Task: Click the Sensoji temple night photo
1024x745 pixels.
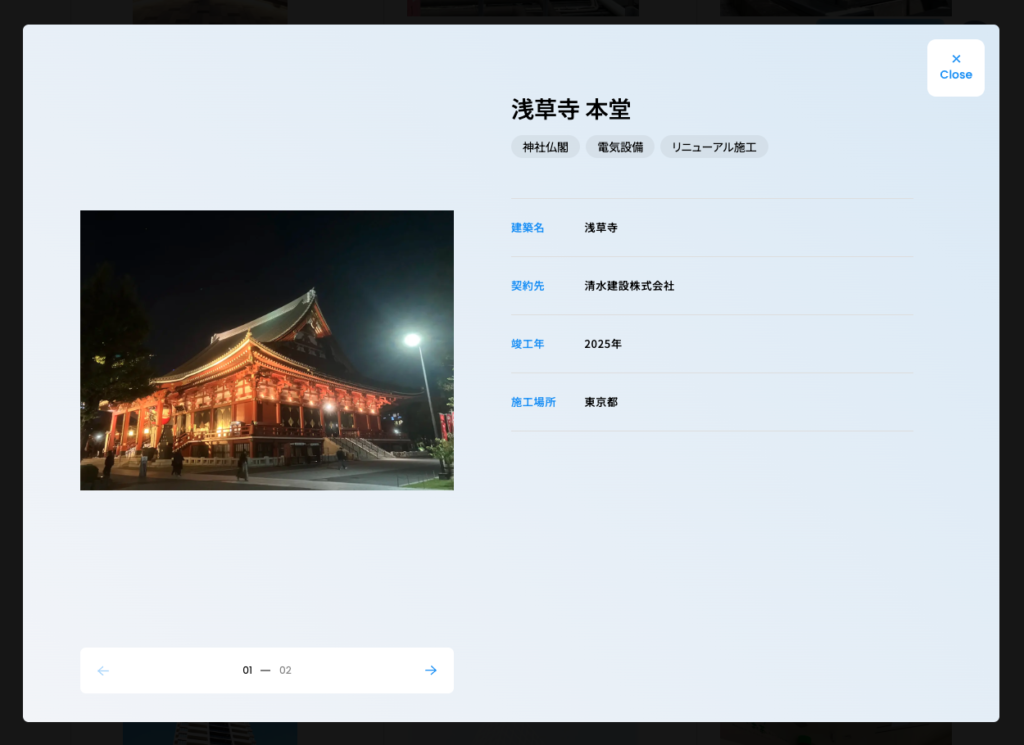Action: click(x=267, y=350)
